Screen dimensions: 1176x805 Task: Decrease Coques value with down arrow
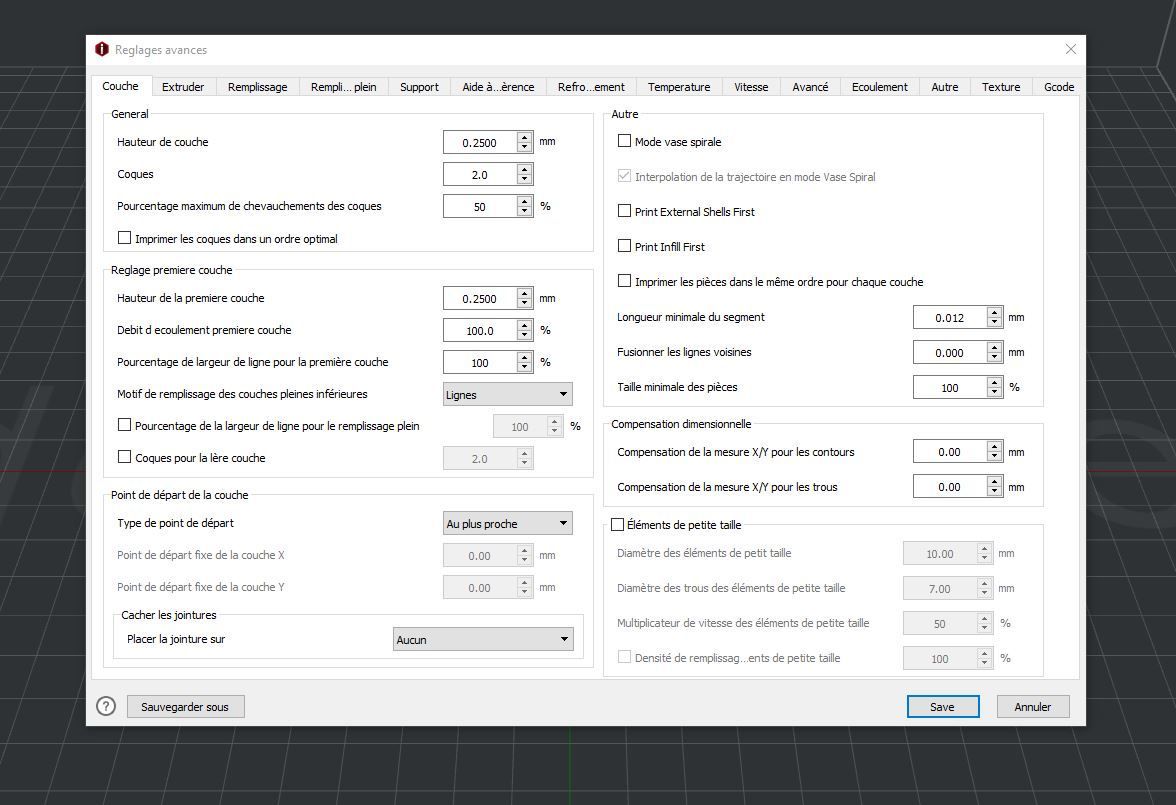525,179
